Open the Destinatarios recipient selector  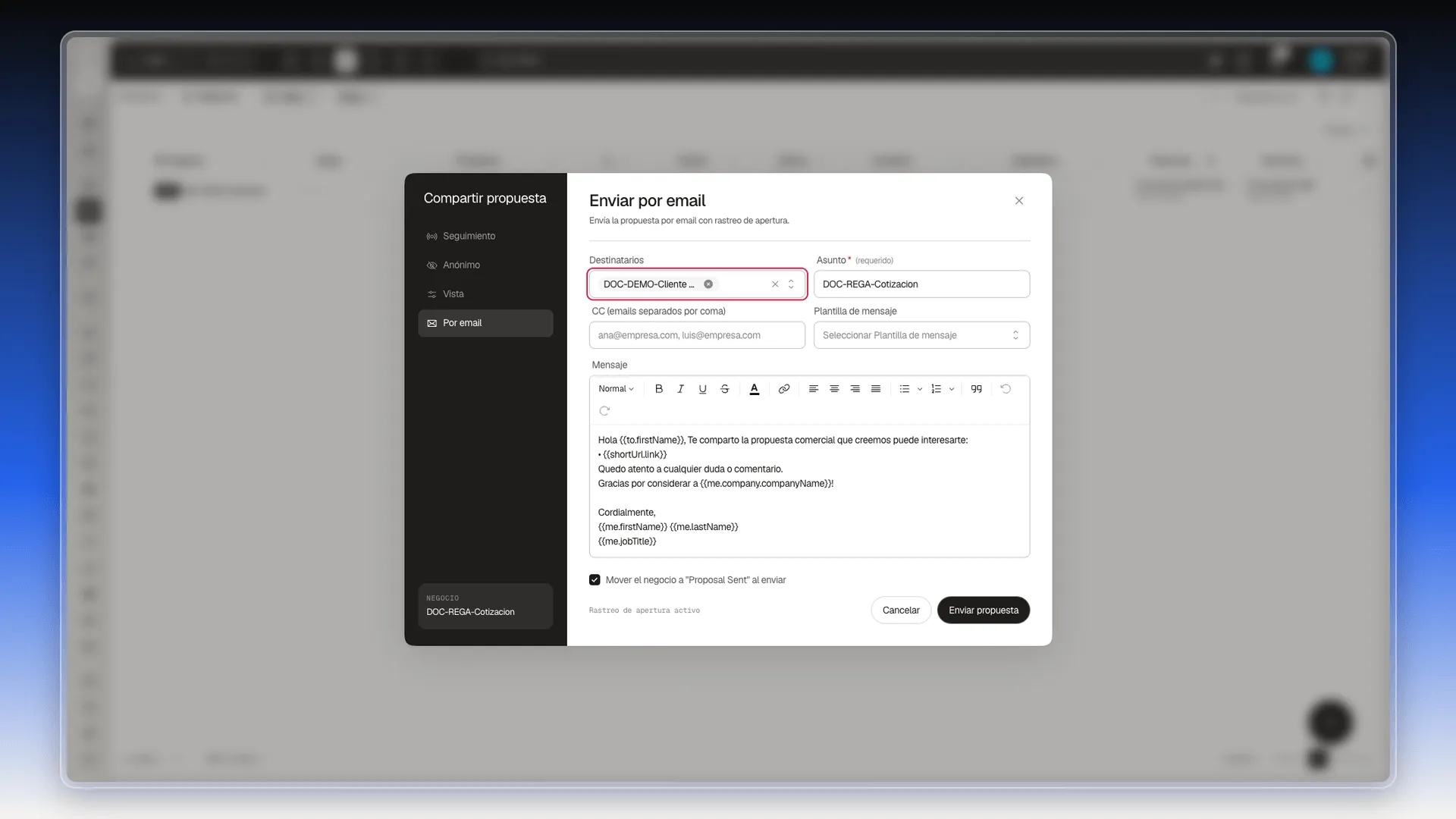791,284
